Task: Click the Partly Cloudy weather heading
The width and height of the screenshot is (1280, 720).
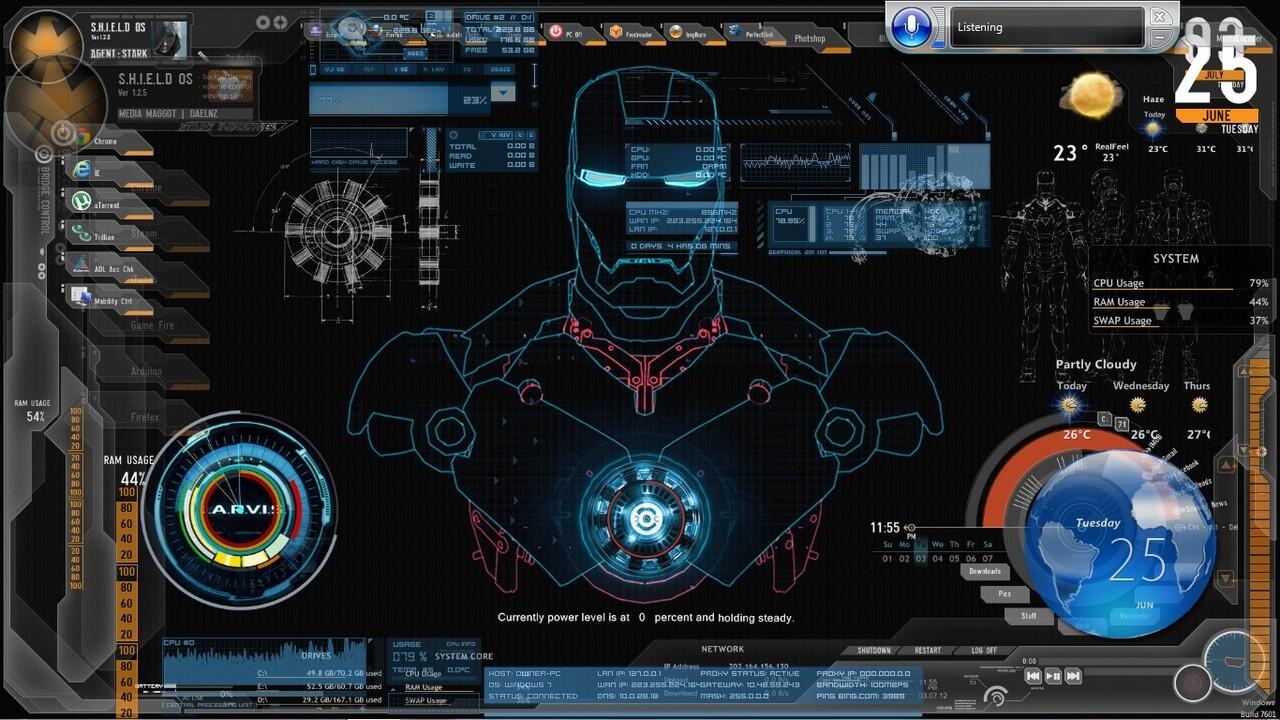Action: [x=1096, y=365]
